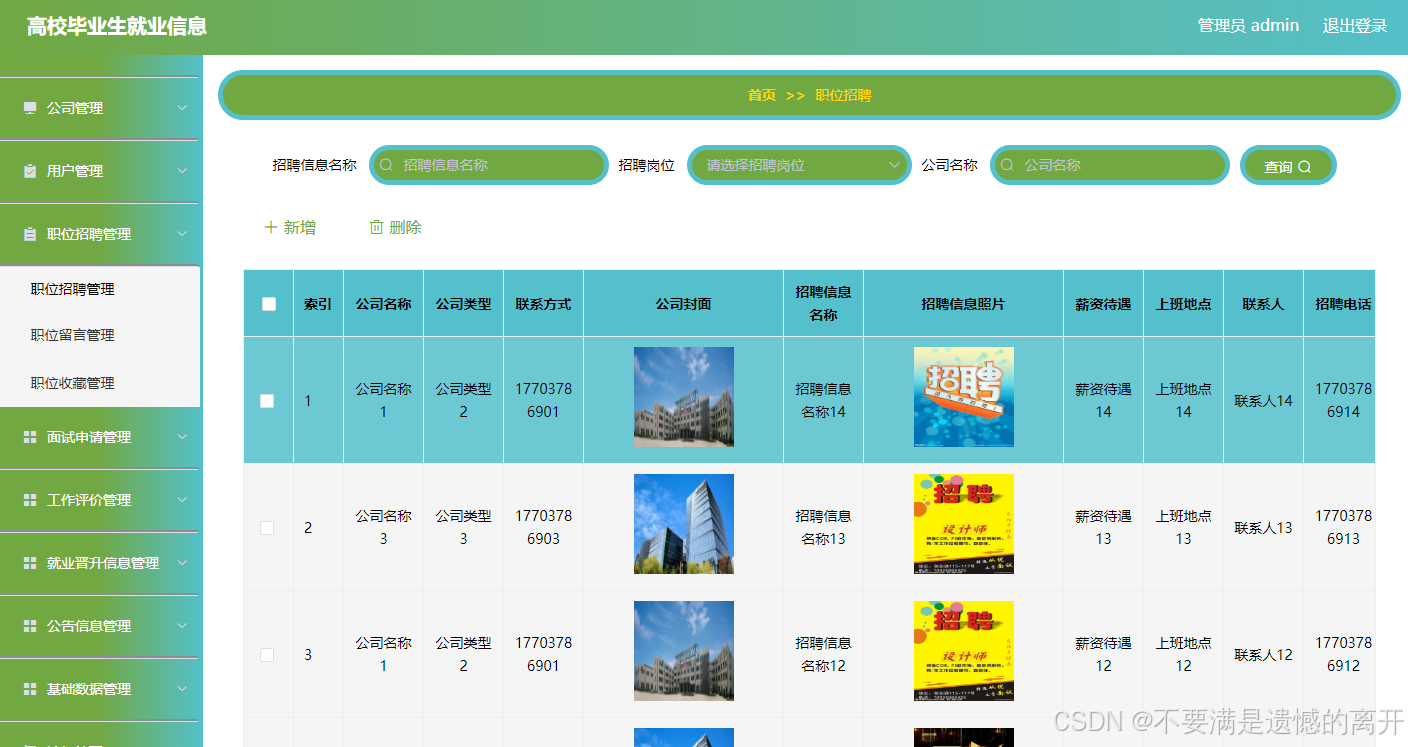This screenshot has width=1408, height=747.
Task: Expand the 工作评价管理 menu chevron
Action: tap(182, 500)
